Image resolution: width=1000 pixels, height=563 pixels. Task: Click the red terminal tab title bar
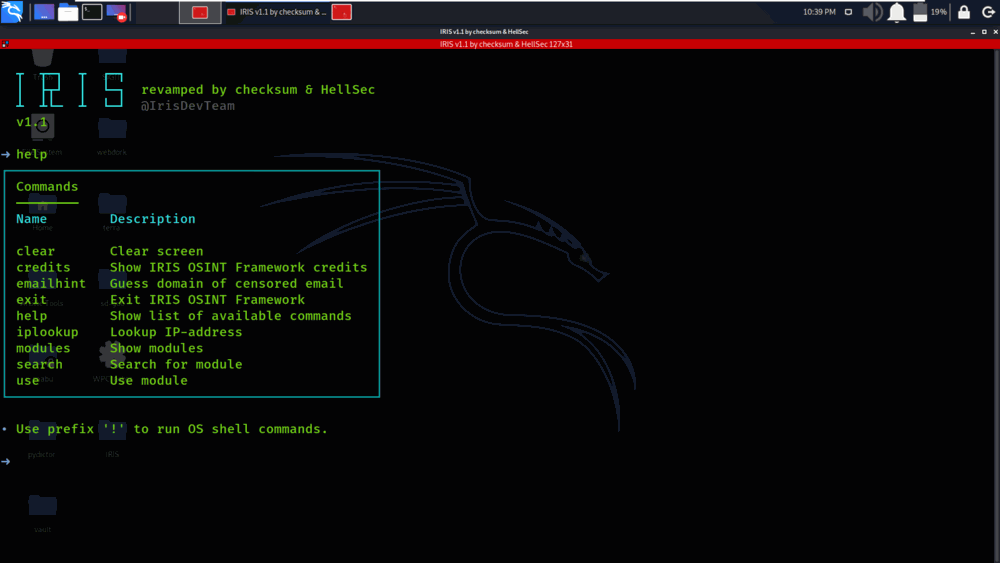click(506, 44)
